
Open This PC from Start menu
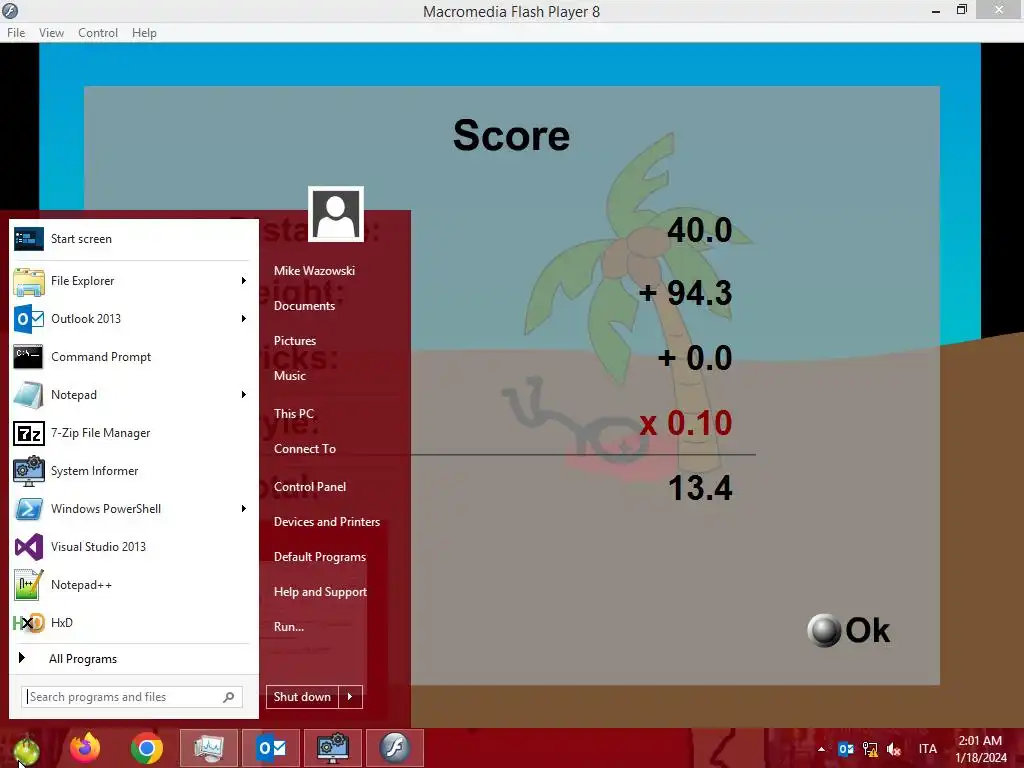294,413
